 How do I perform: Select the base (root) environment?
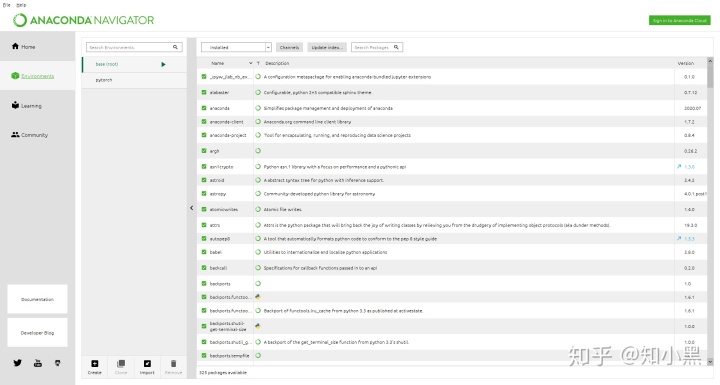(134, 64)
